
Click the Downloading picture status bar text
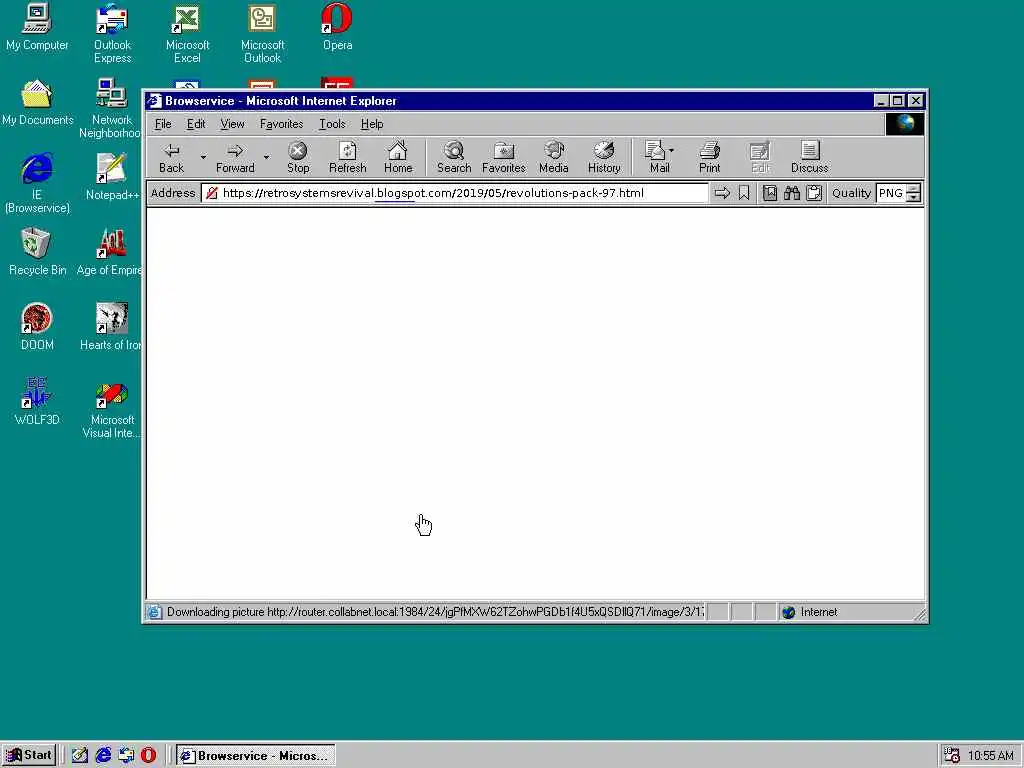click(x=435, y=612)
